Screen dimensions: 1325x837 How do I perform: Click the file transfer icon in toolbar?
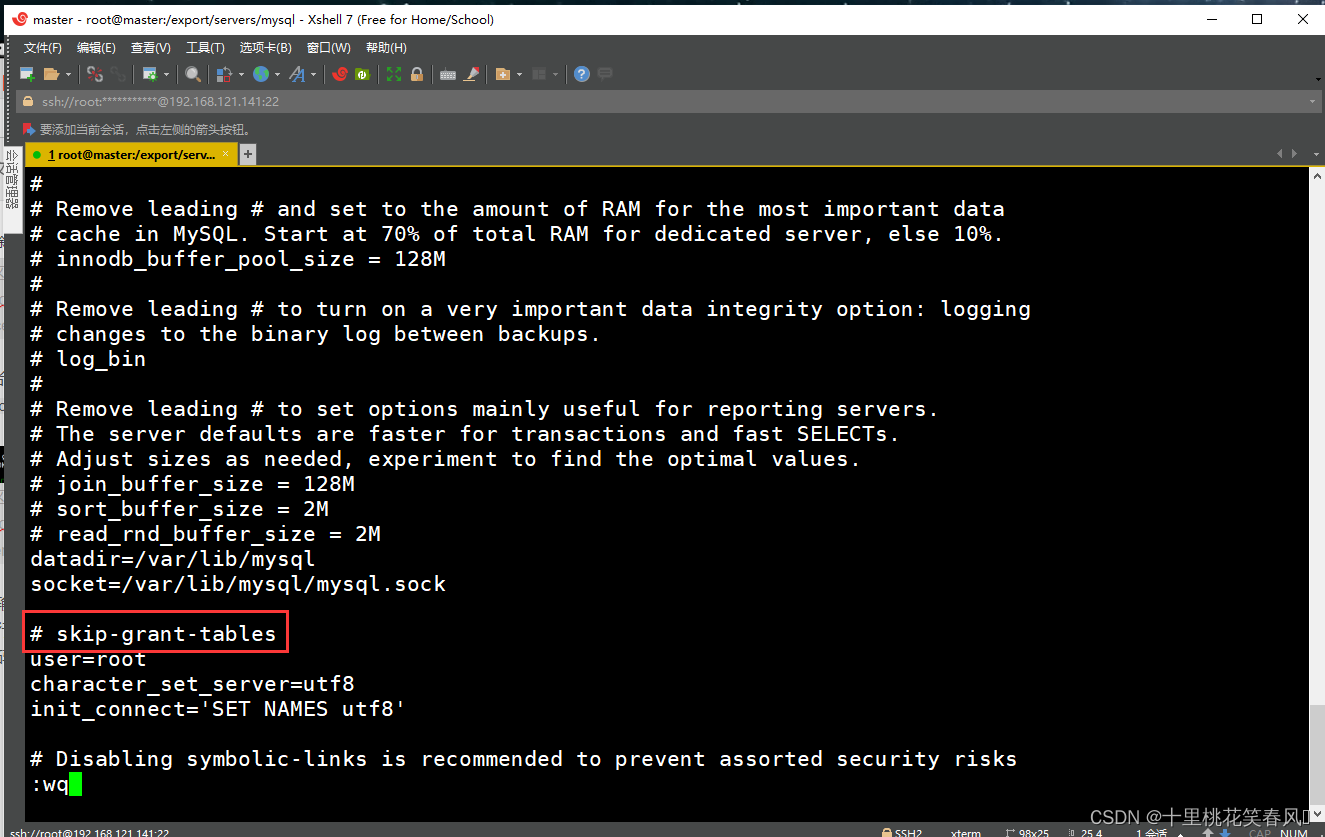[x=224, y=74]
